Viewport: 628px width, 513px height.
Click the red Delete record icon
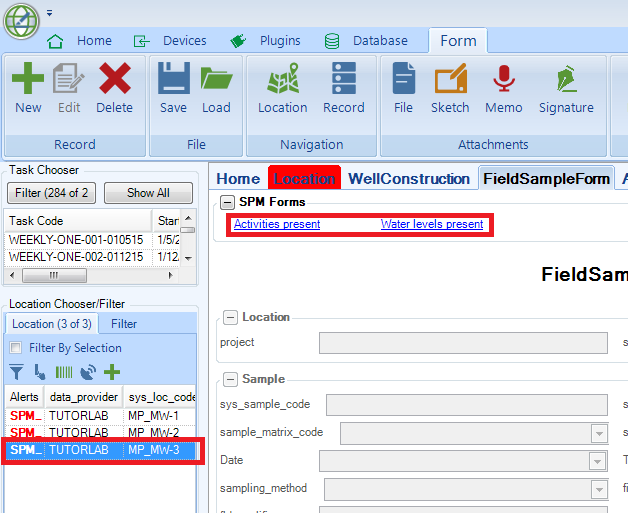tap(114, 88)
